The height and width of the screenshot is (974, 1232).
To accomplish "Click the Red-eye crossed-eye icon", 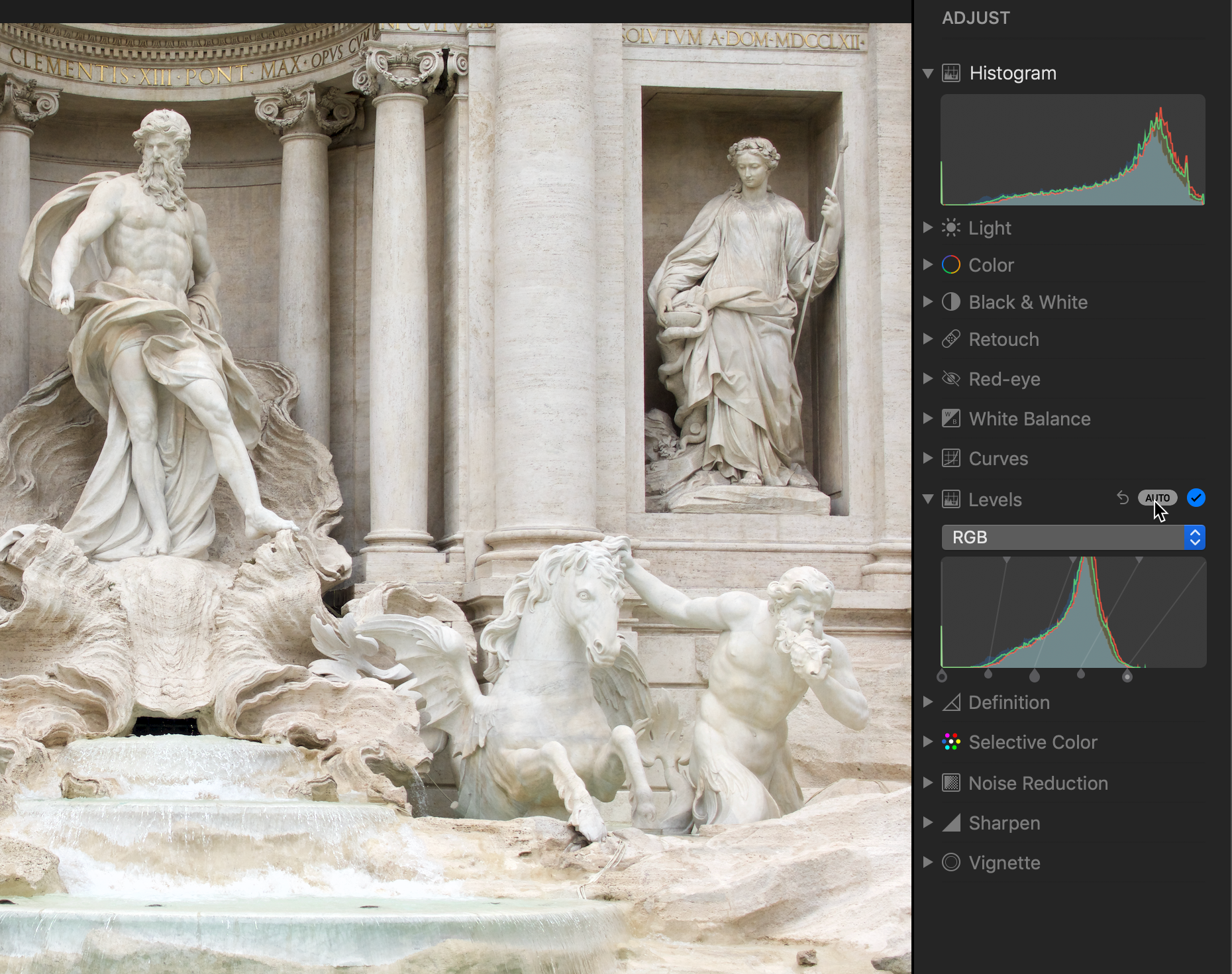I will (951, 379).
